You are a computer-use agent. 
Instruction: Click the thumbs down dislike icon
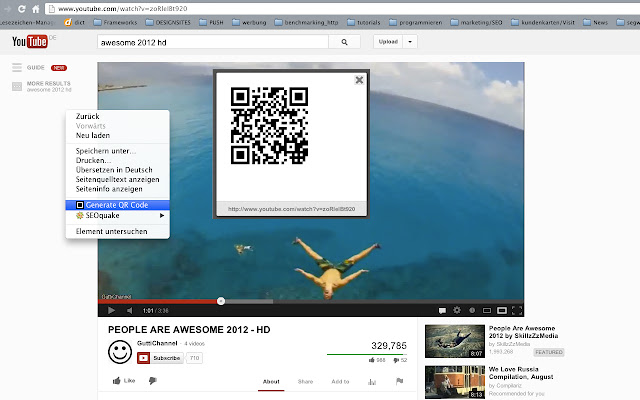coord(150,381)
